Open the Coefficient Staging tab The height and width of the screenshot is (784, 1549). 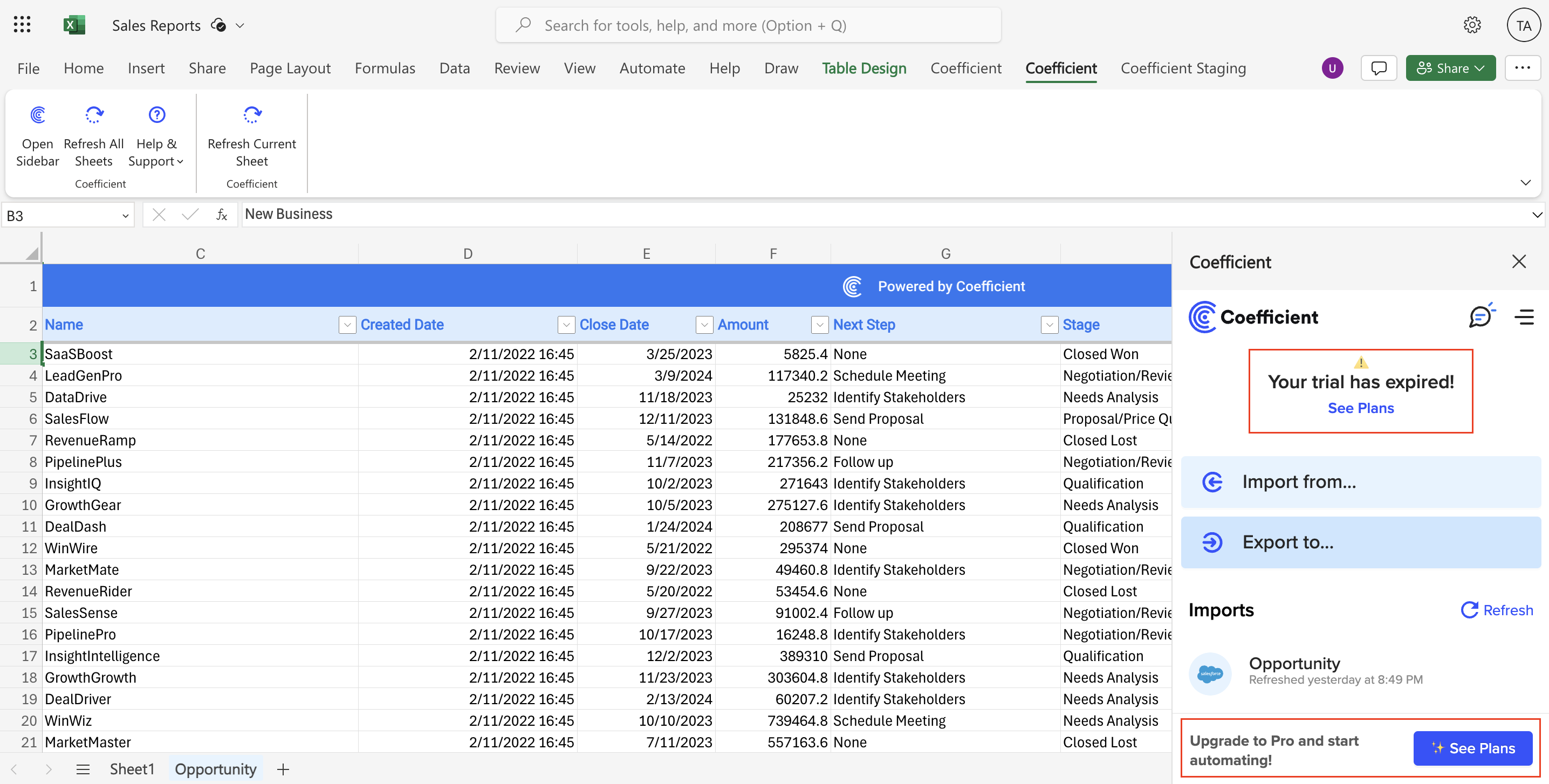point(1183,68)
